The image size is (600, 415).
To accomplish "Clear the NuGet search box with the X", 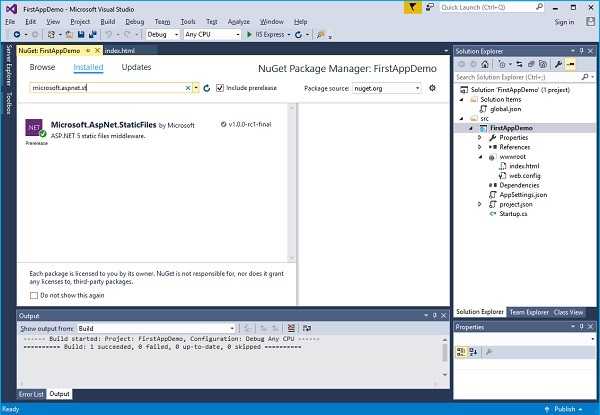I will coord(188,88).
